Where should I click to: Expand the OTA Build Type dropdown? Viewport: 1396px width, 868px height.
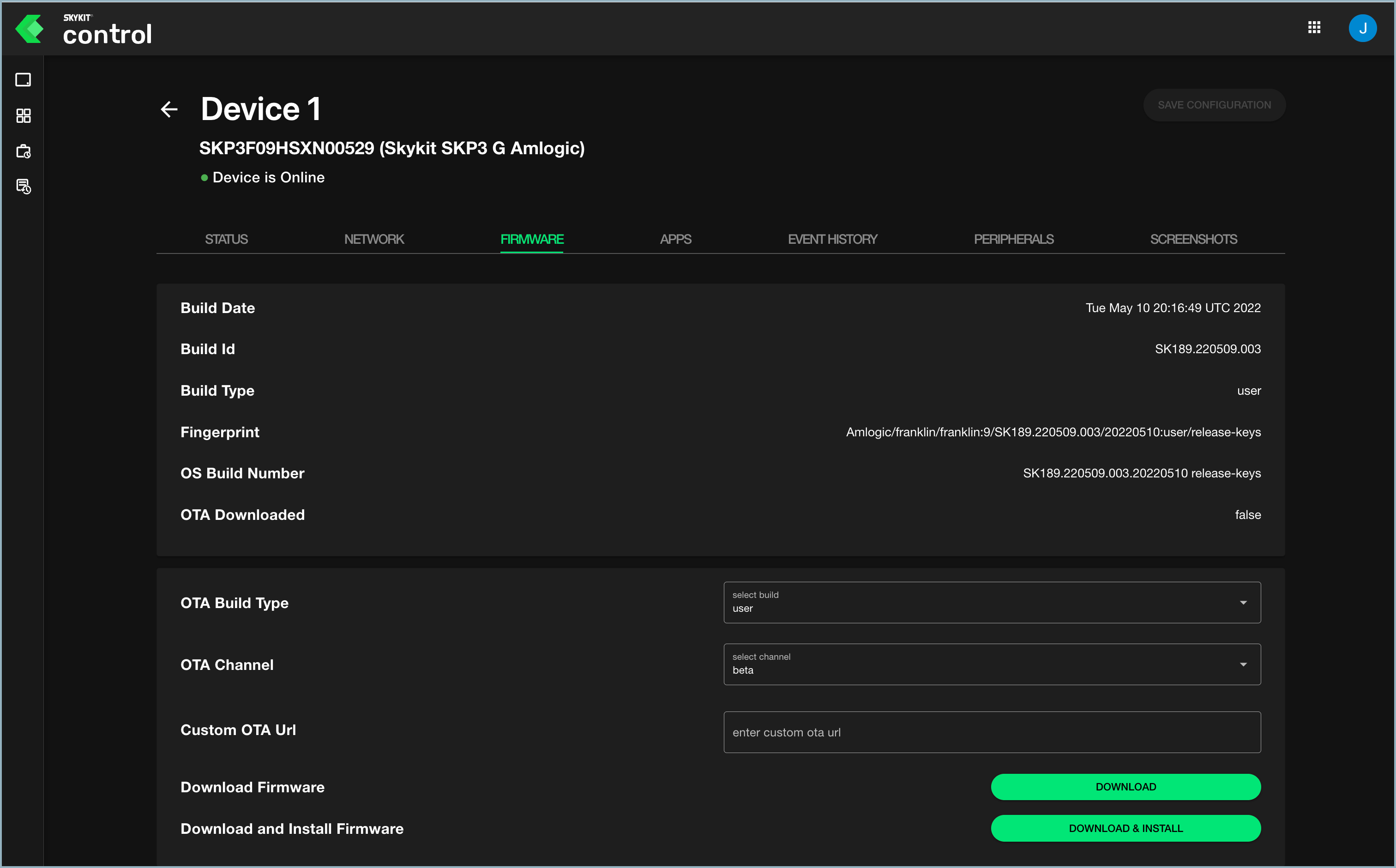coord(992,602)
